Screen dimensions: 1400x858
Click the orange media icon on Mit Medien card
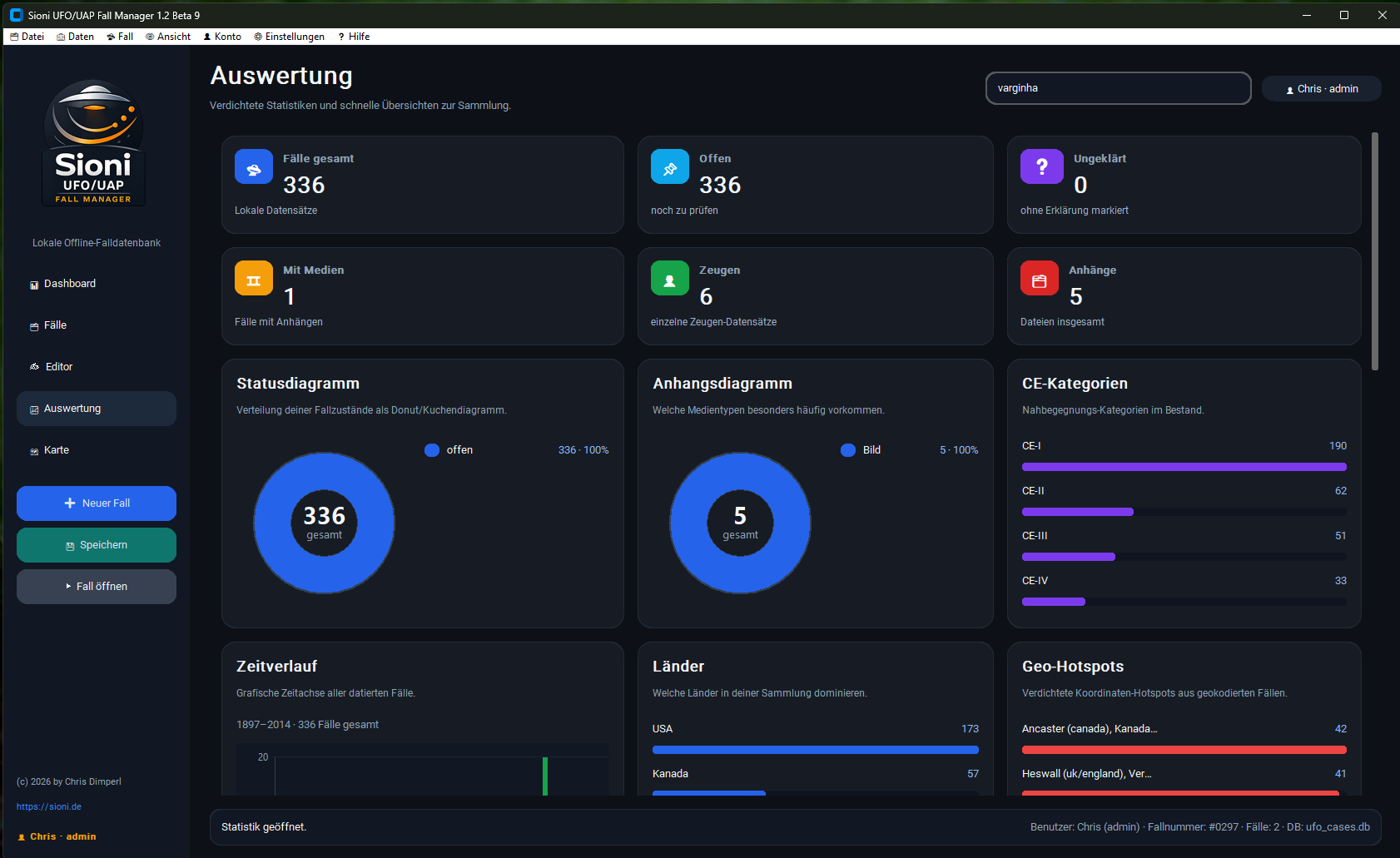click(254, 278)
